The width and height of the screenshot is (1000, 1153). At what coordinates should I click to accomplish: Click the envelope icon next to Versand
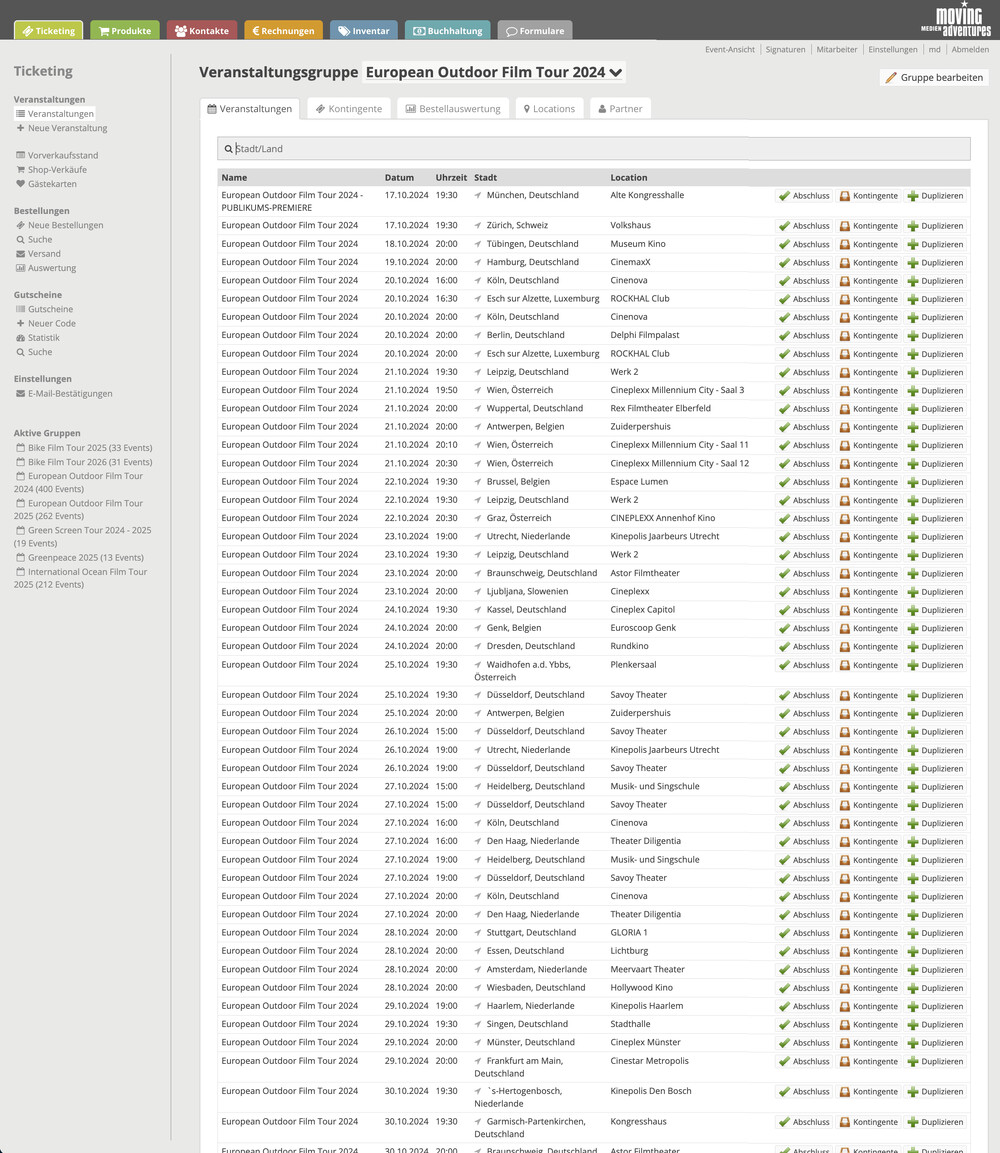[x=20, y=254]
